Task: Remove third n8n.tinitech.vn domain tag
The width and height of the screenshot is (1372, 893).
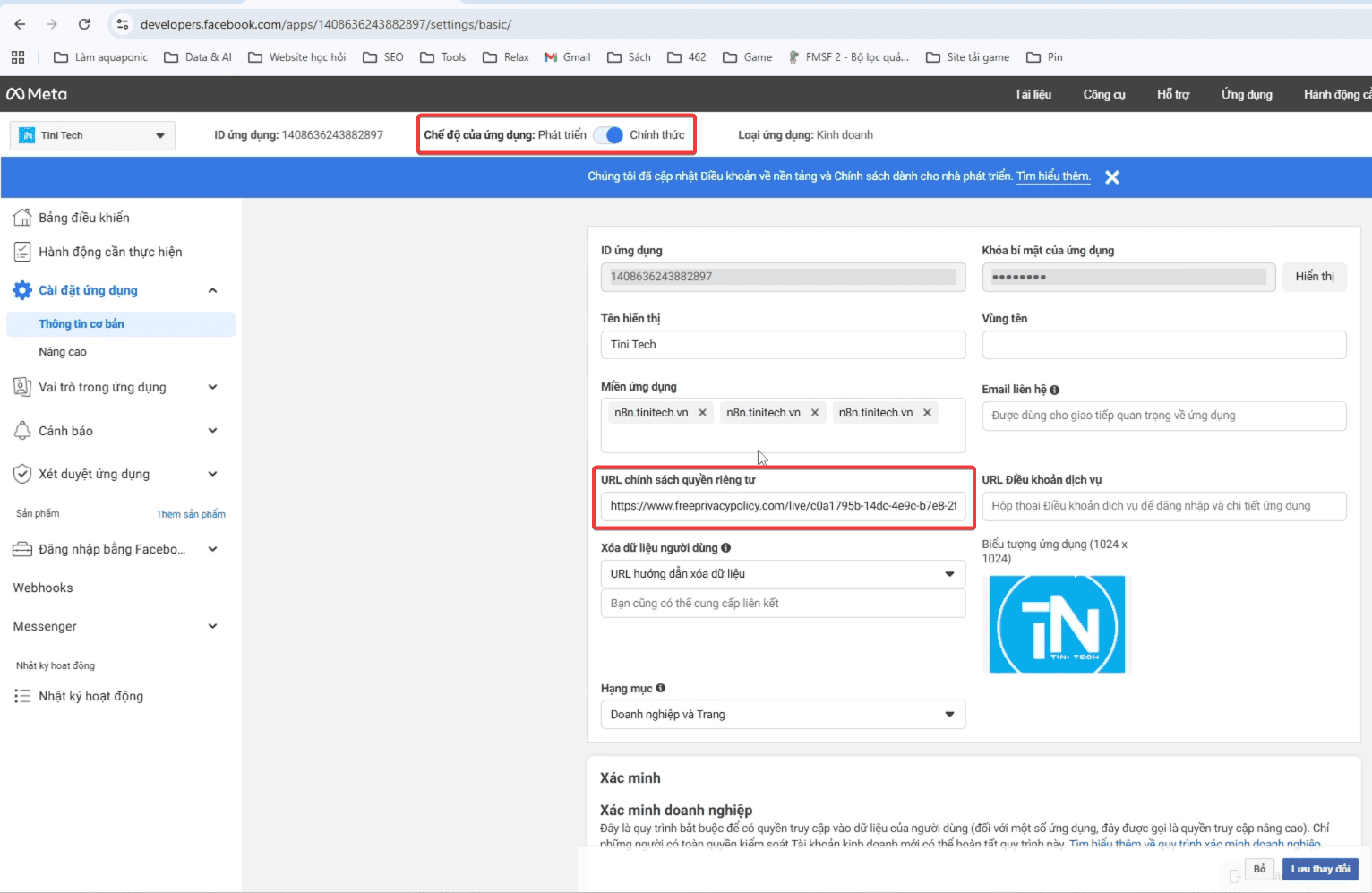Action: 928,413
